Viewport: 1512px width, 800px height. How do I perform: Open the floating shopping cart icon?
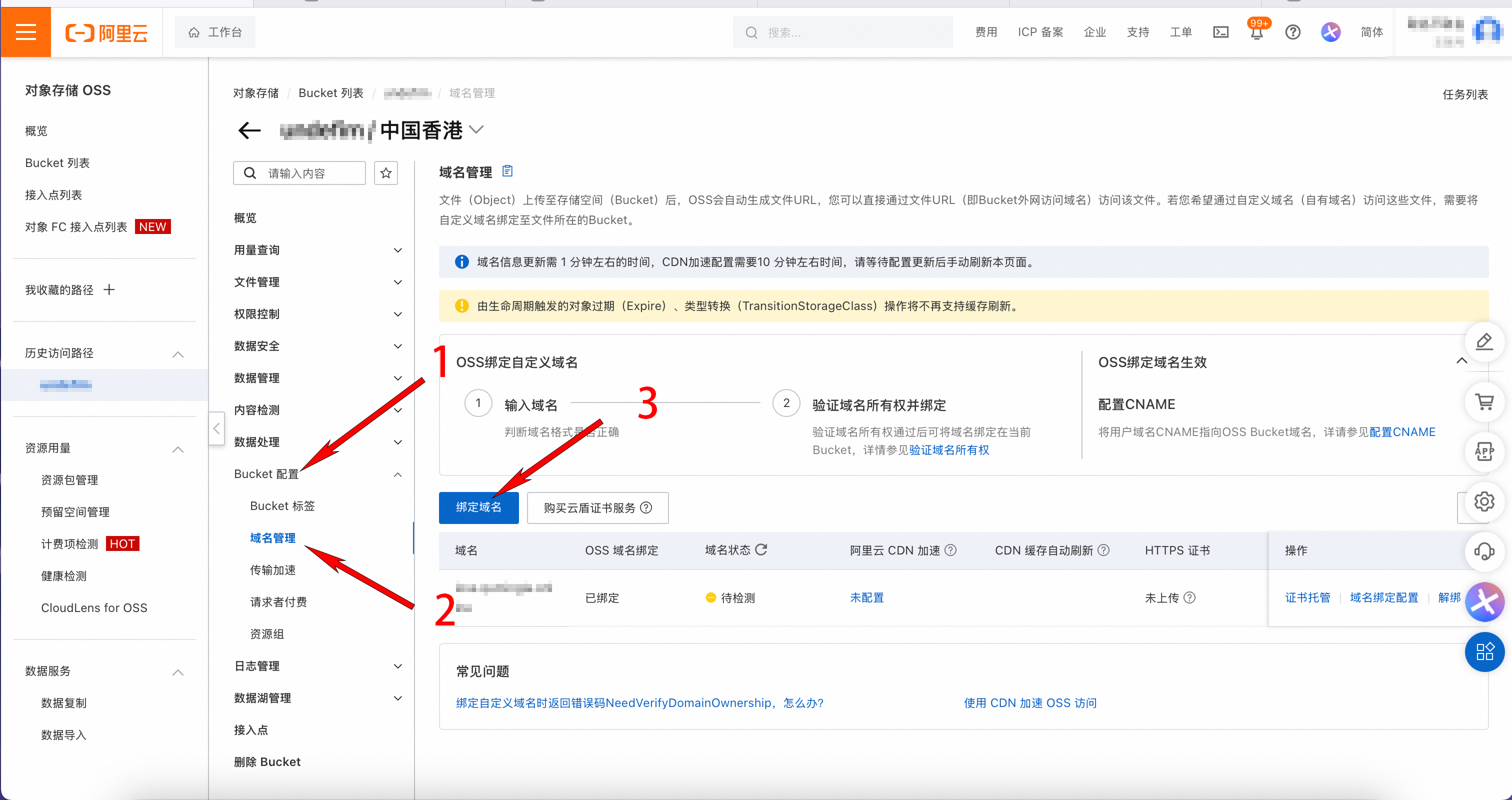click(x=1484, y=402)
